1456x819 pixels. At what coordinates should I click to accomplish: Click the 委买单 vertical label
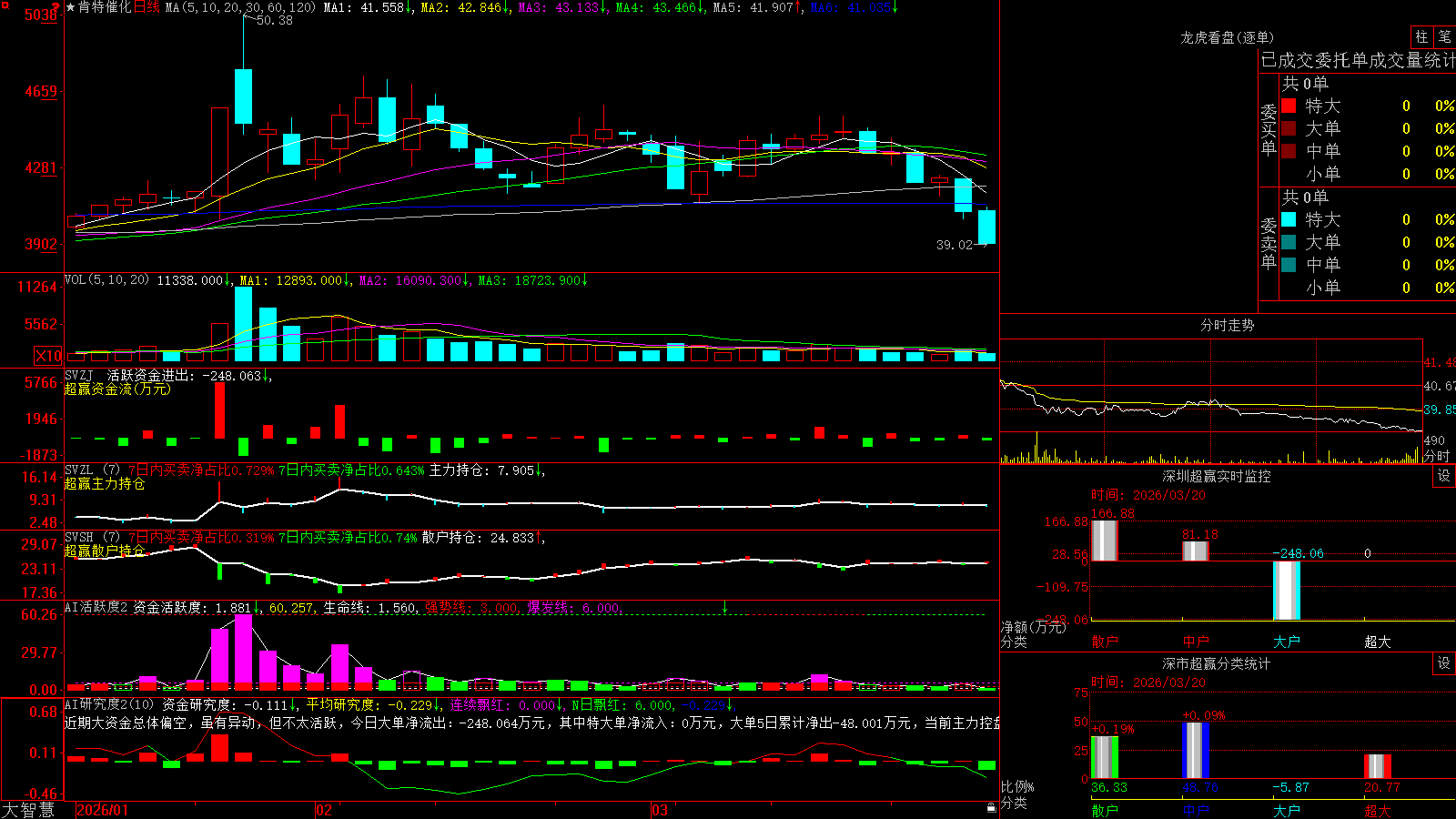pyautogui.click(x=1269, y=130)
